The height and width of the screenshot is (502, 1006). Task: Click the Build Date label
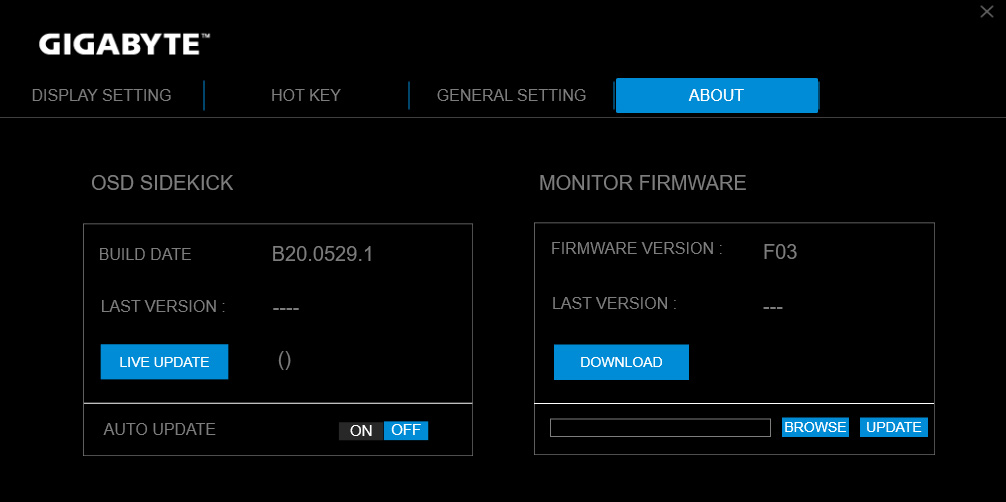point(145,254)
